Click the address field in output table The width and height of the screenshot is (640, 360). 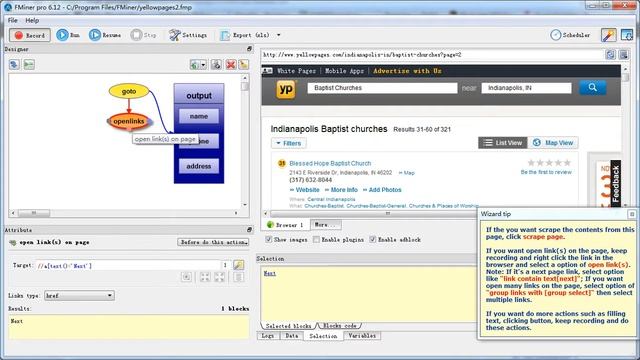pos(199,166)
